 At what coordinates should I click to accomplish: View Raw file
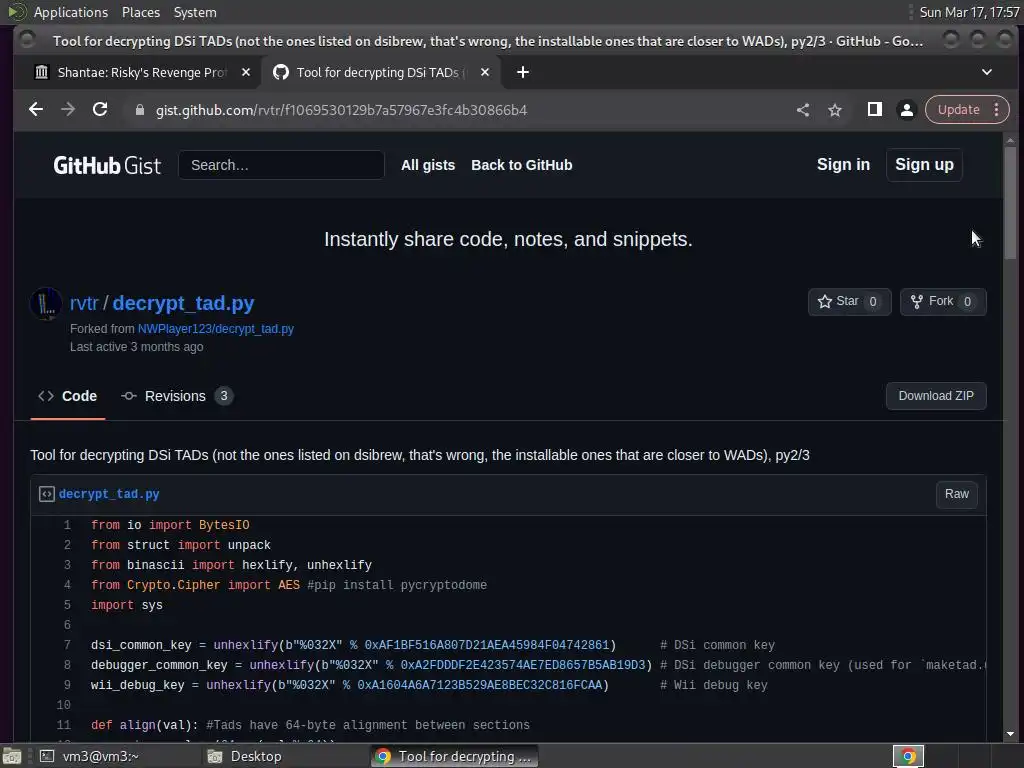(x=956, y=494)
